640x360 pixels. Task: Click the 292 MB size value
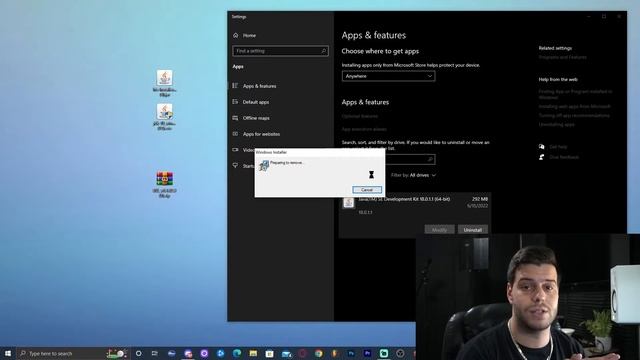480,199
